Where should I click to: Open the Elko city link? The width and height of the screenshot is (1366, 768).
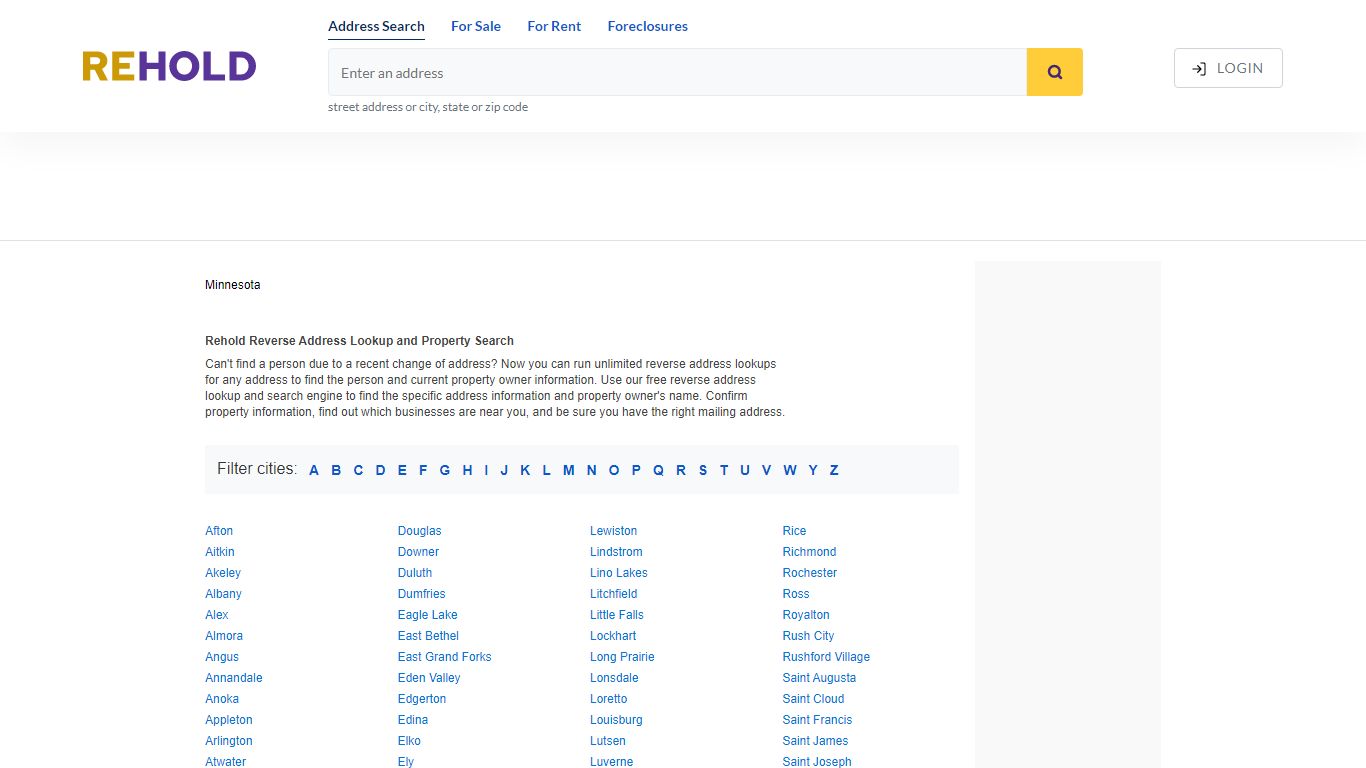click(409, 741)
